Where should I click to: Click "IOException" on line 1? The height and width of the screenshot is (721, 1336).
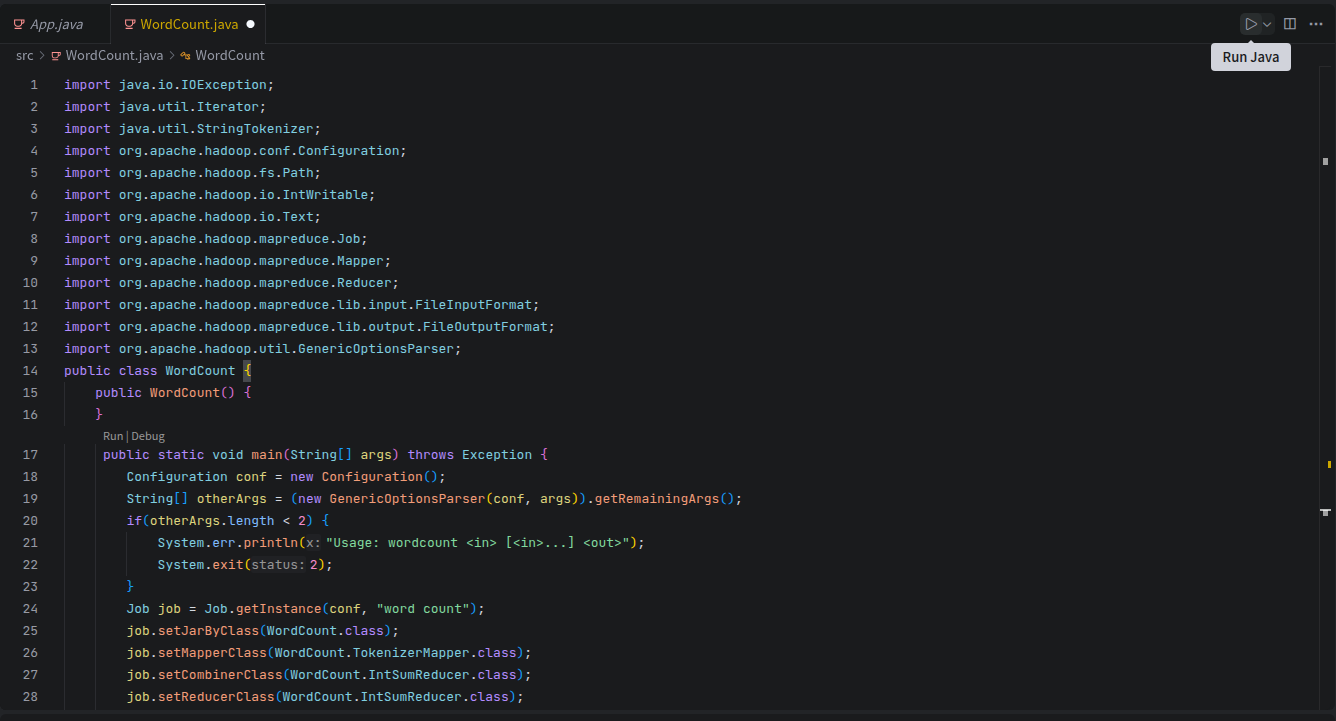(223, 85)
